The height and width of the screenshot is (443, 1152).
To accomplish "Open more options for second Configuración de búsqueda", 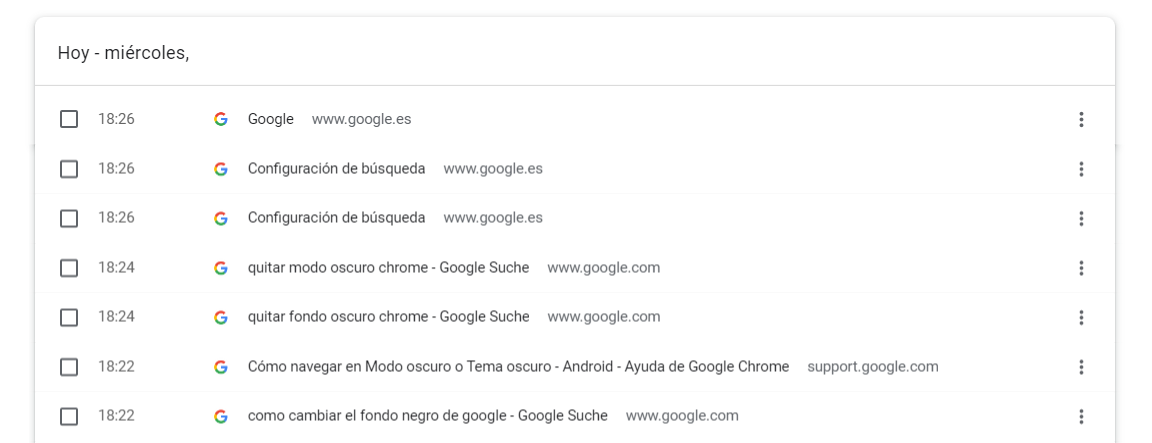I will (1081, 218).
